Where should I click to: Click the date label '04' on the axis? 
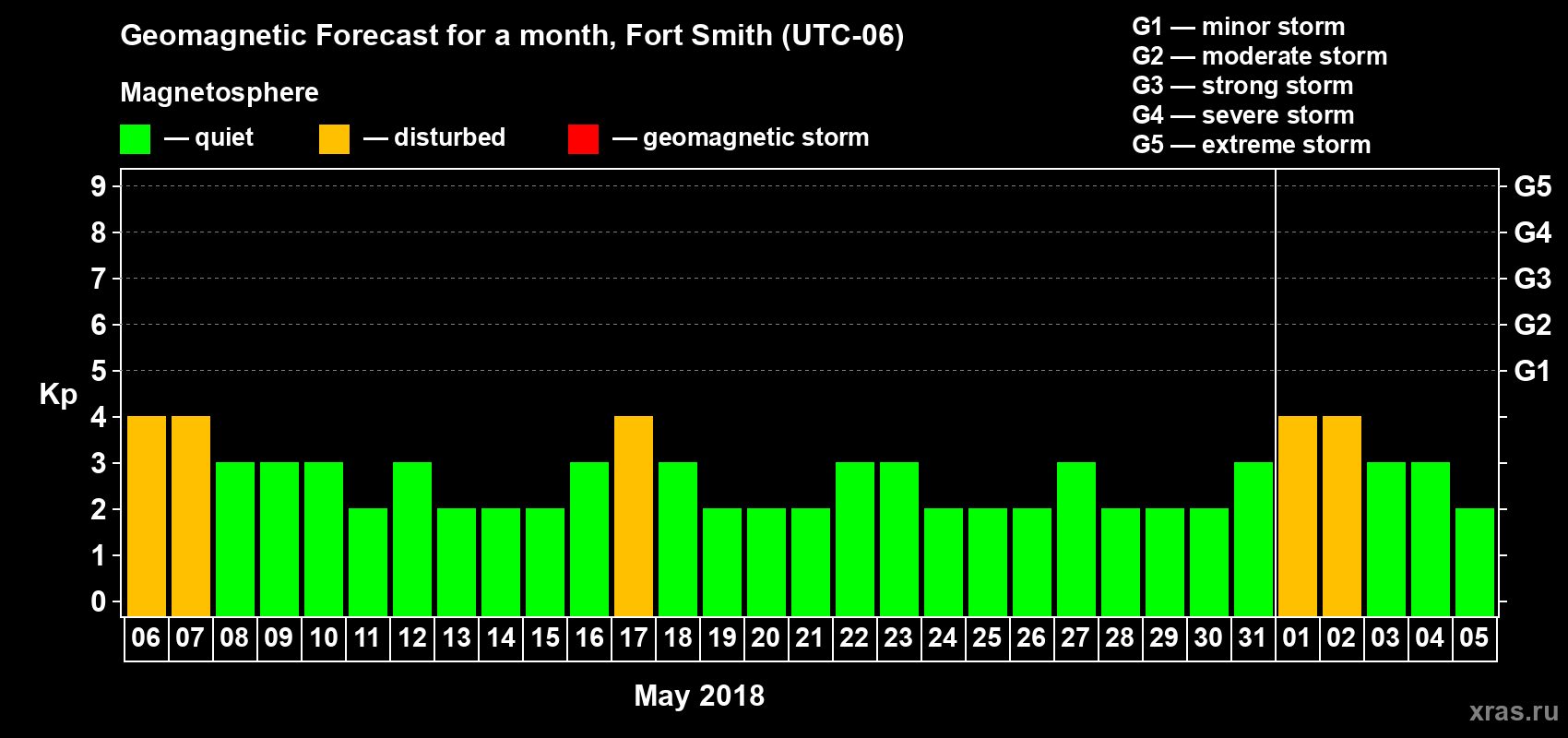coord(1430,637)
